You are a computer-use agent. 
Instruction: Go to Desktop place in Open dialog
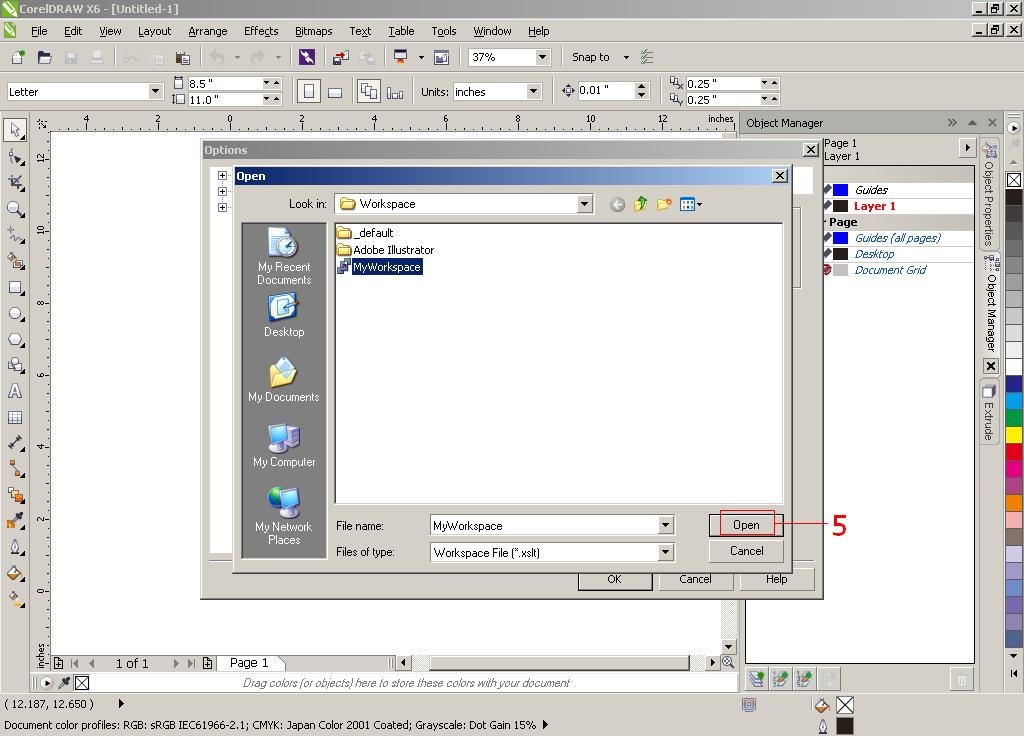point(284,315)
